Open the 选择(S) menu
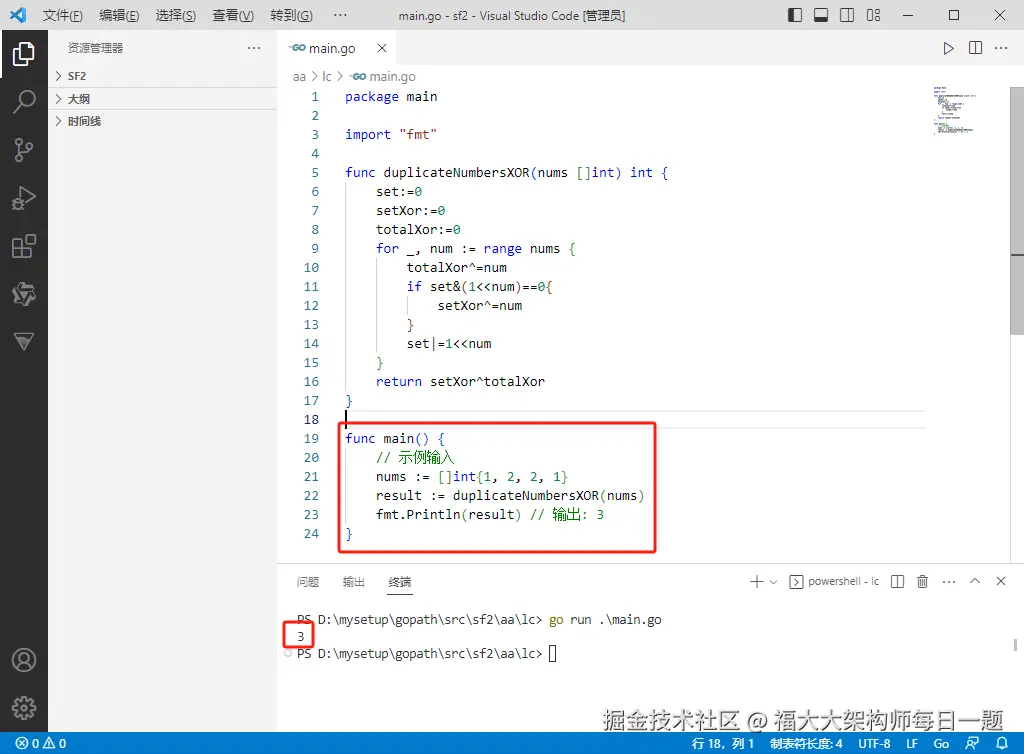 click(x=176, y=16)
